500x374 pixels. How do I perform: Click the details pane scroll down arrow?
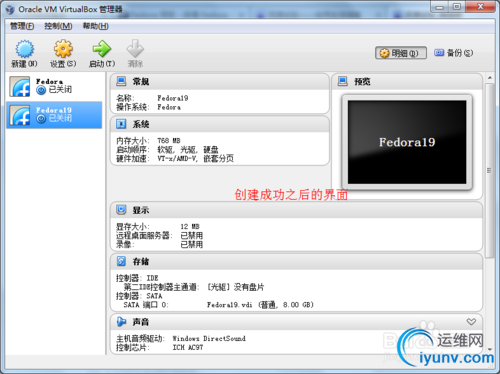pyautogui.click(x=490, y=349)
